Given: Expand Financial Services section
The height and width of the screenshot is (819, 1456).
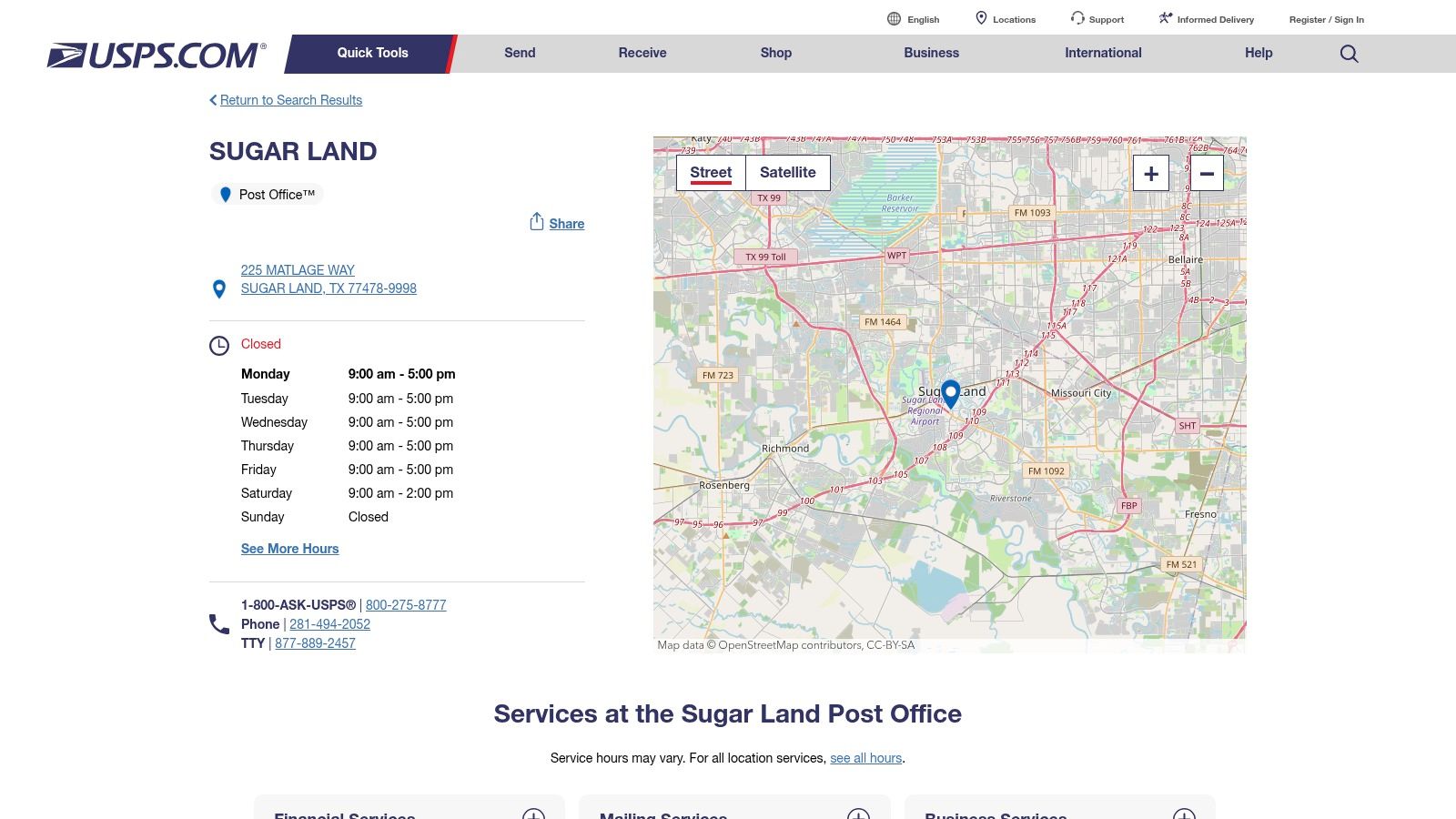Looking at the screenshot, I should pyautogui.click(x=533, y=815).
